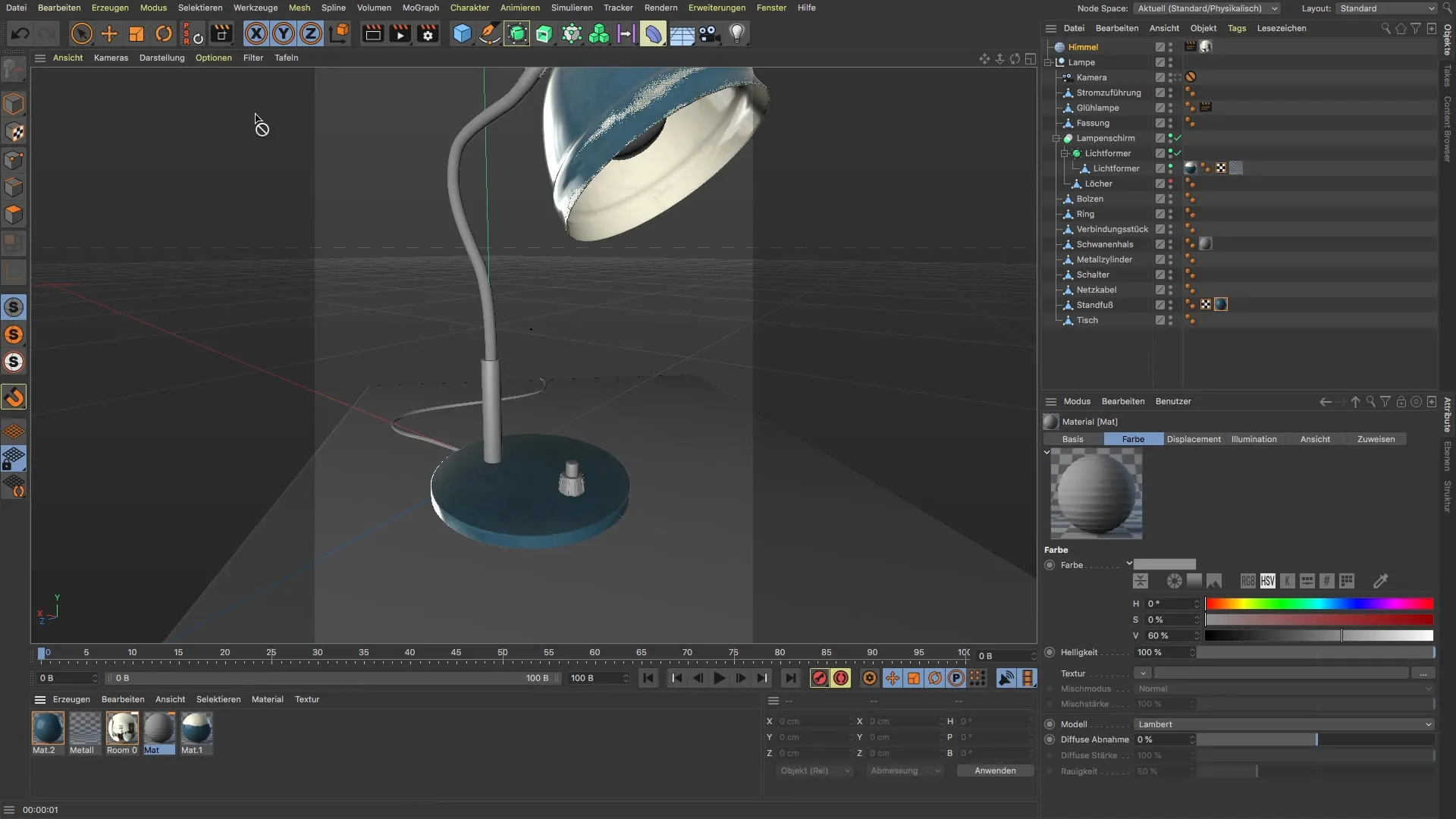The image size is (1456, 819).
Task: Open the MoGraph menu
Action: tap(420, 8)
